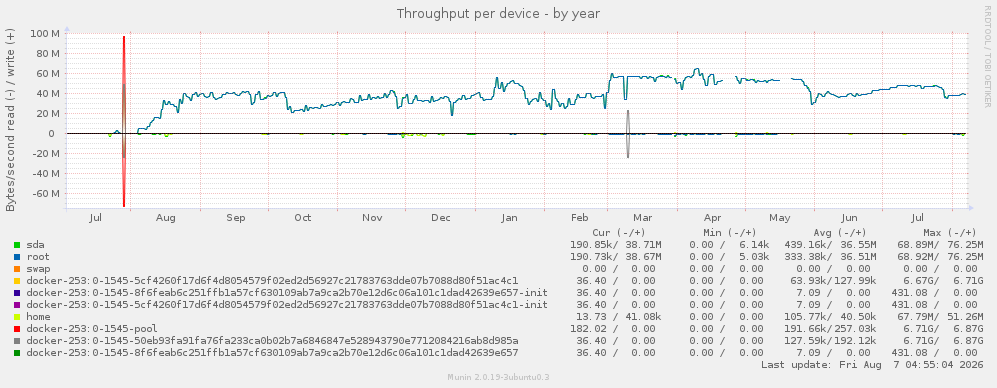The width and height of the screenshot is (997, 388).
Task: Click the '60 M' y-axis label
Action: pos(47,73)
